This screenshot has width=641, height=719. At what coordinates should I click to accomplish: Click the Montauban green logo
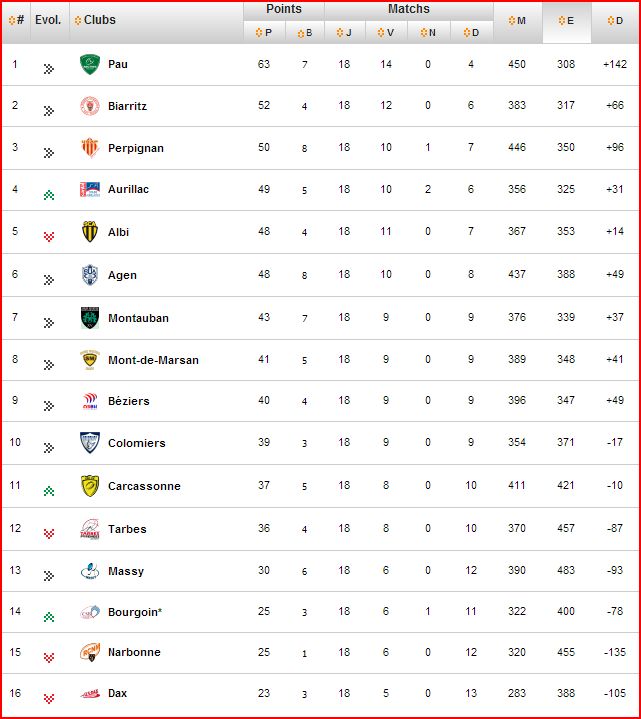(x=89, y=318)
